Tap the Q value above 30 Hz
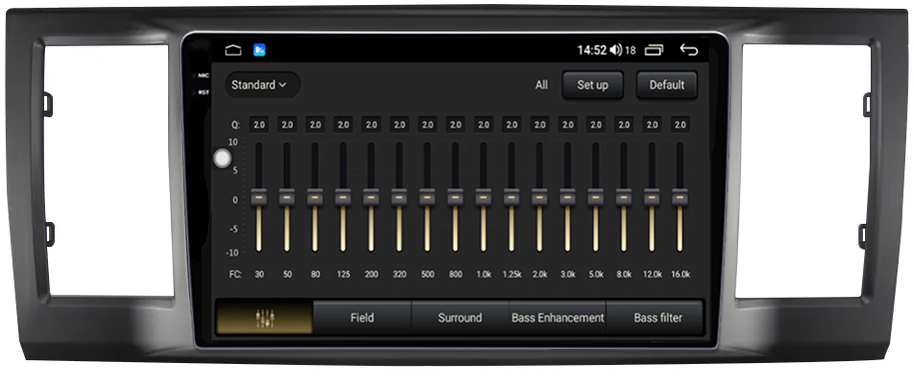 pos(259,125)
